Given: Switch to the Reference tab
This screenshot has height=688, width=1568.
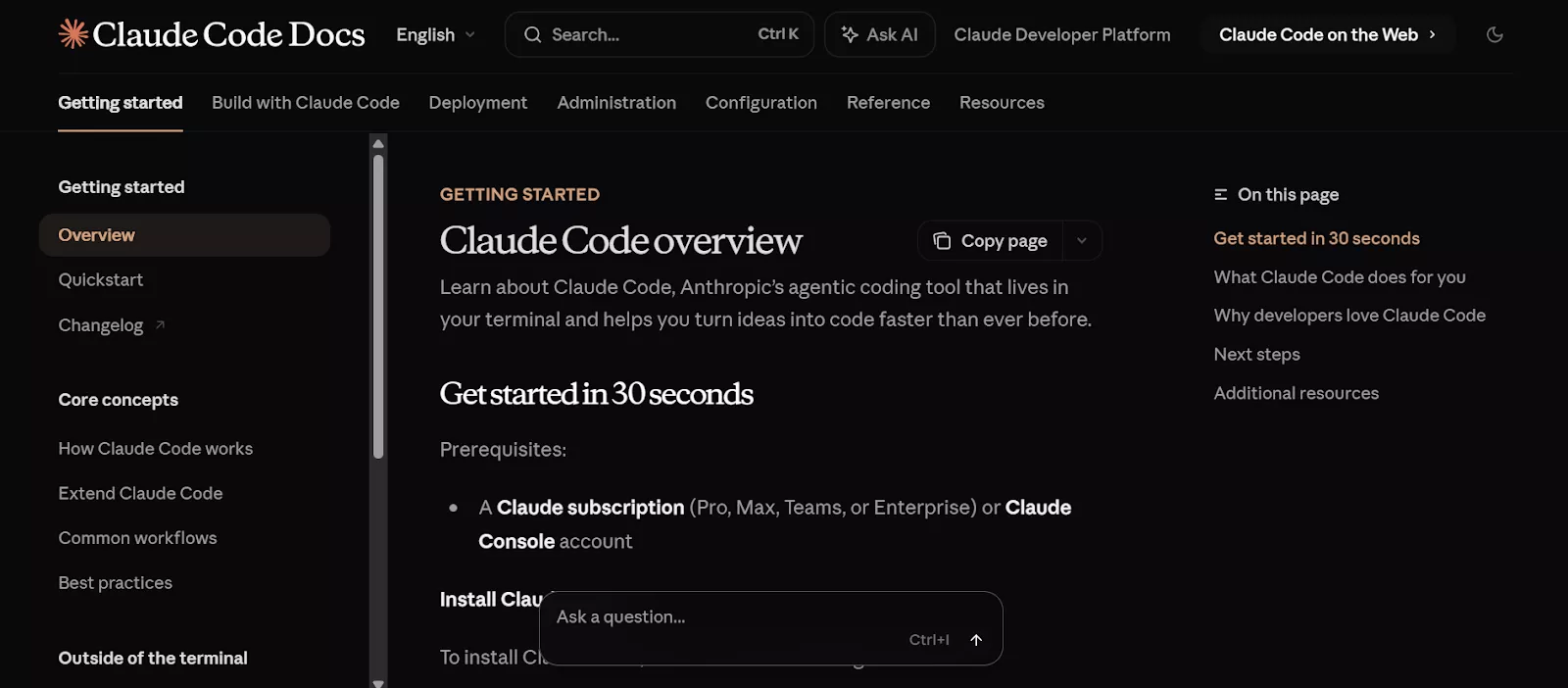Looking at the screenshot, I should [887, 102].
